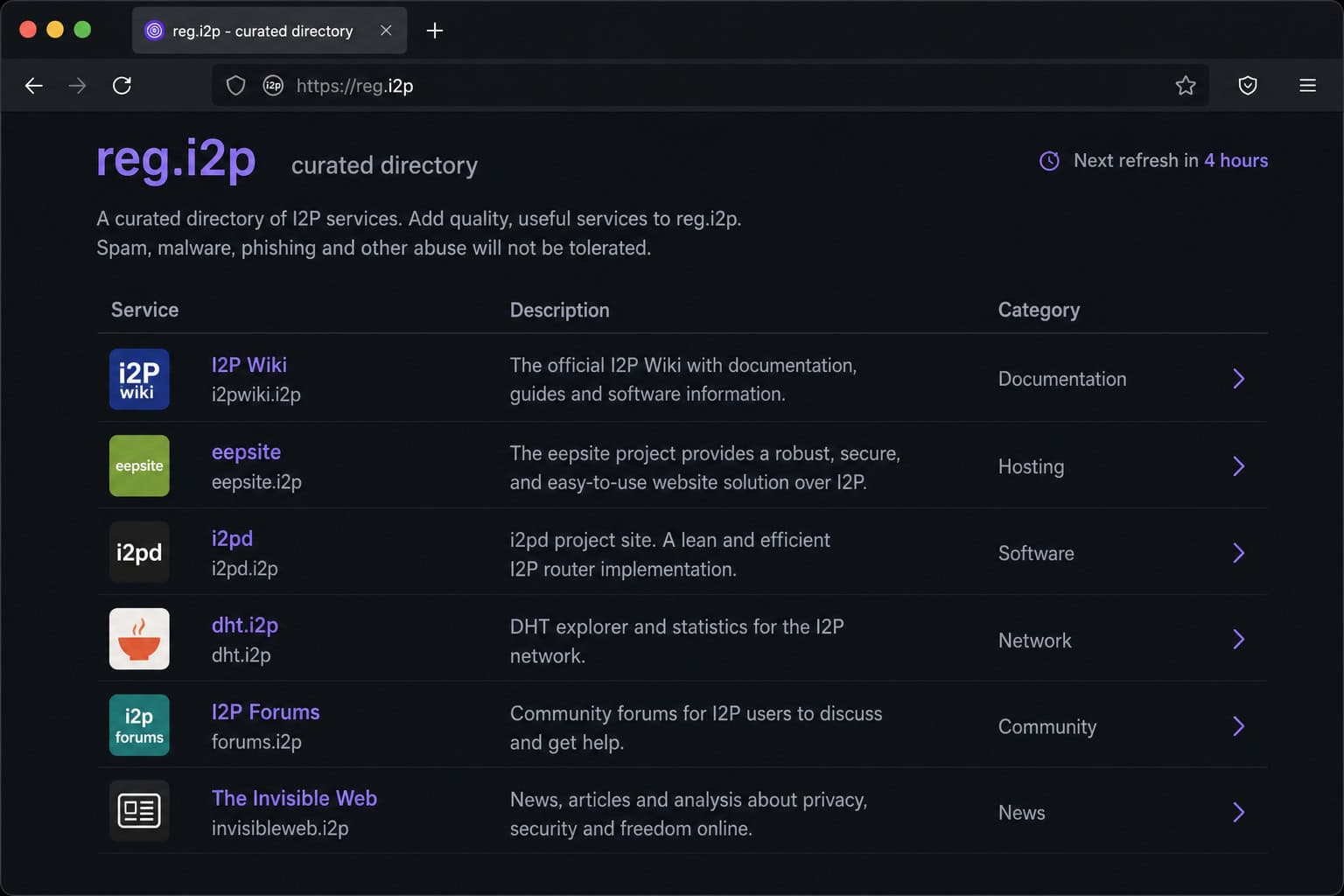This screenshot has height=896, width=1344.
Task: Click the I2P Wiki logo thumbnail
Action: pyautogui.click(x=139, y=380)
